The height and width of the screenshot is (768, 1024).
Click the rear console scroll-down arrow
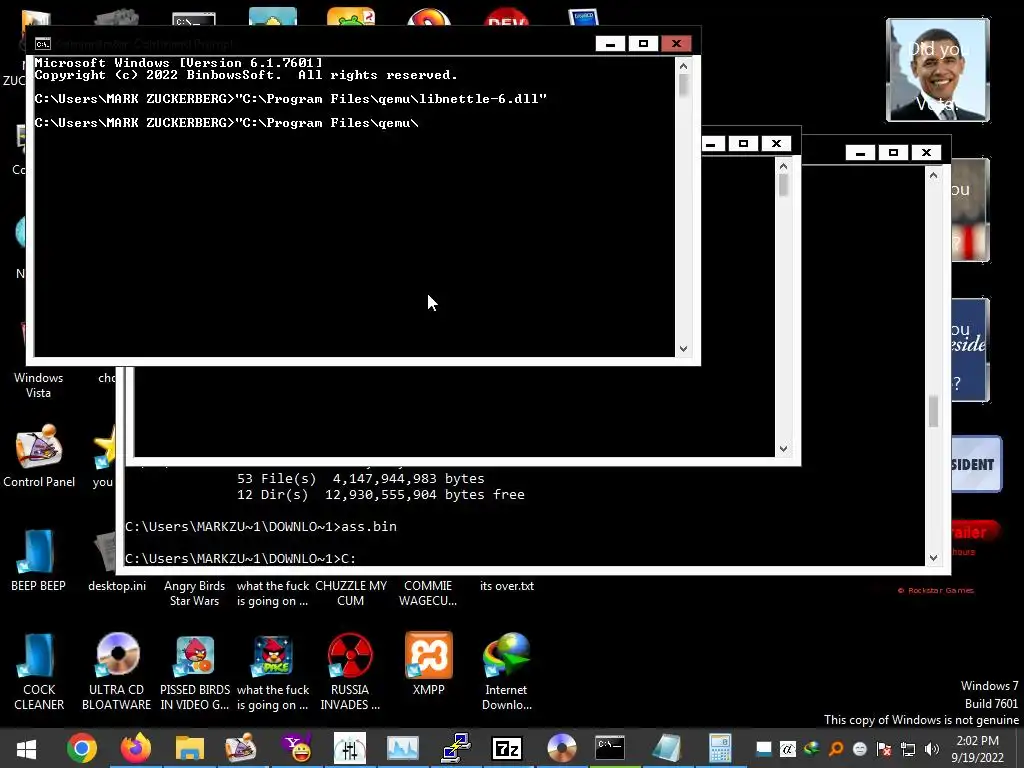pyautogui.click(x=933, y=558)
